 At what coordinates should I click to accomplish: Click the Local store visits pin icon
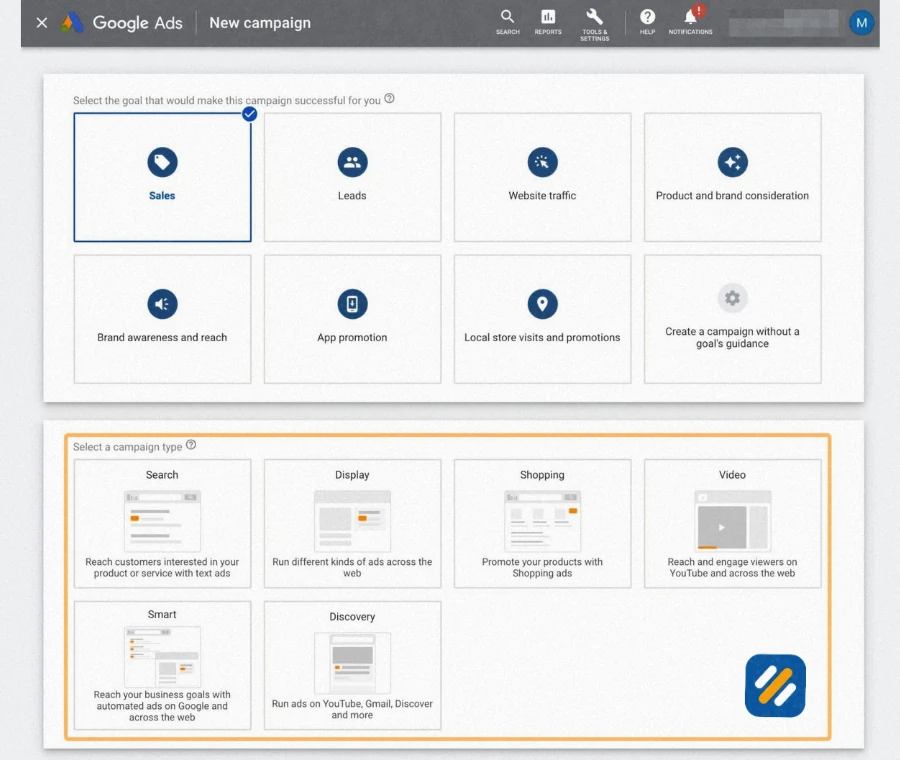point(542,304)
